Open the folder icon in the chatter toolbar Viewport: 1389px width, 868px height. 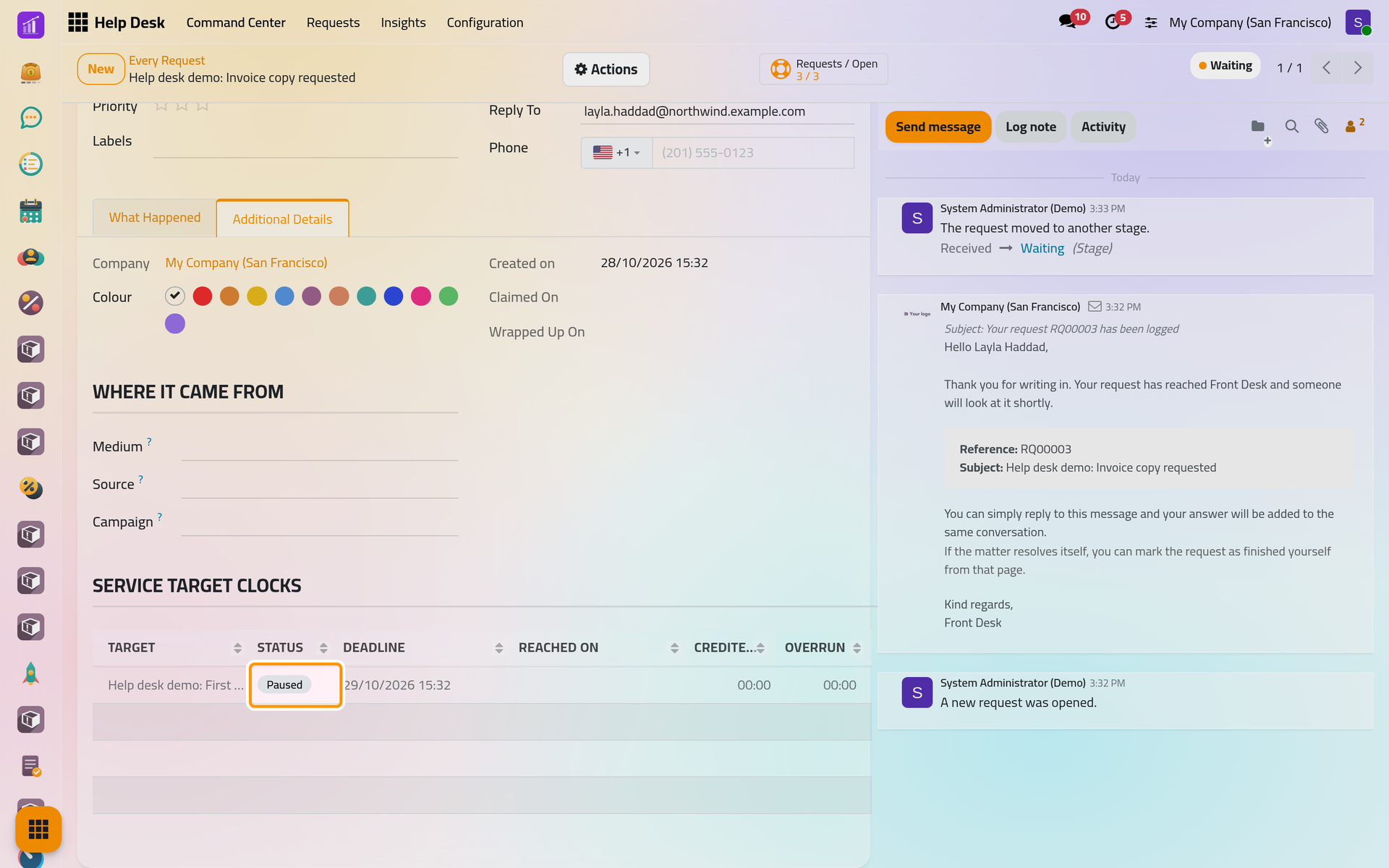coord(1258,126)
